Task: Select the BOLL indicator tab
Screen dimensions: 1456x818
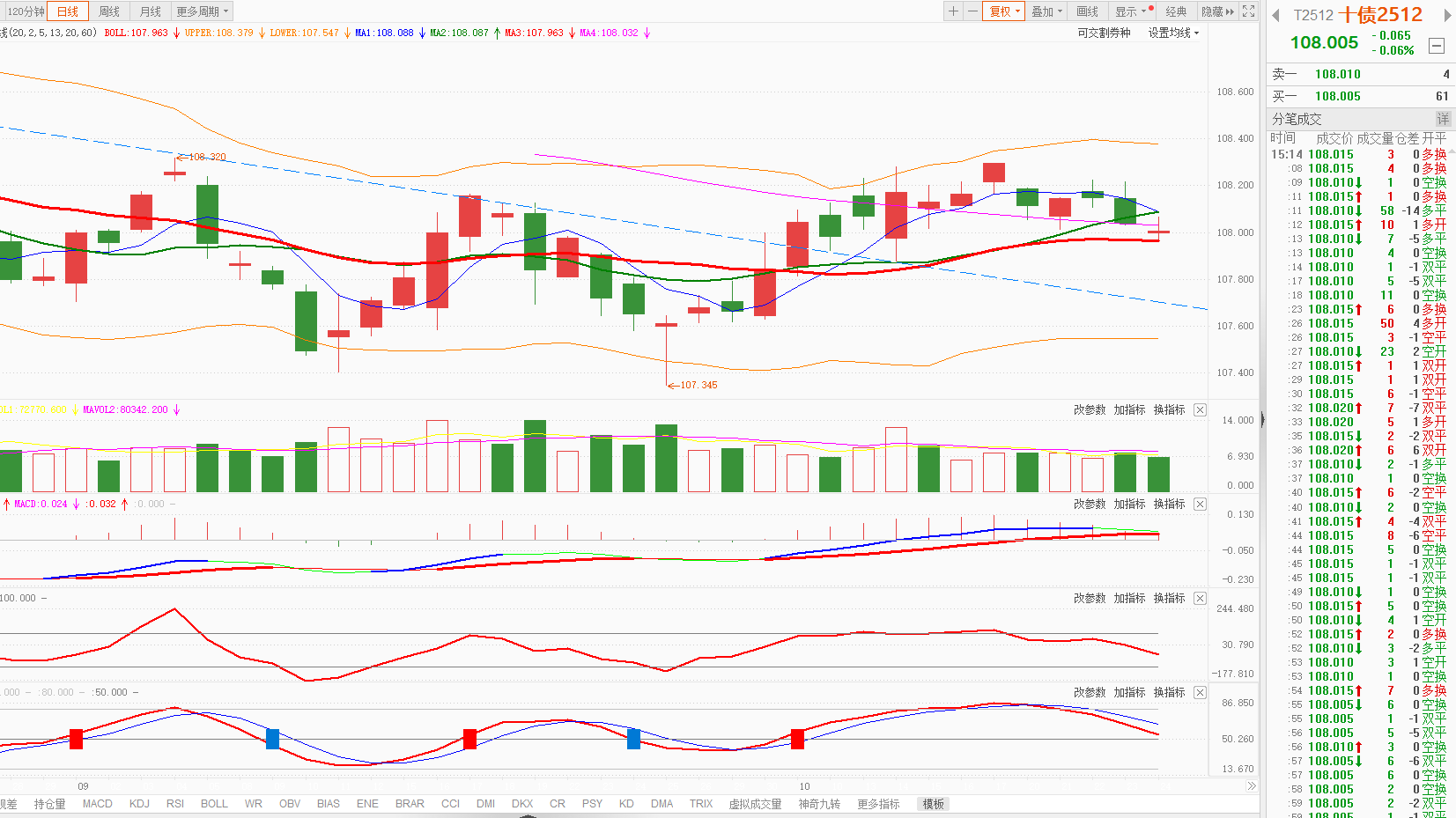Action: click(x=214, y=804)
